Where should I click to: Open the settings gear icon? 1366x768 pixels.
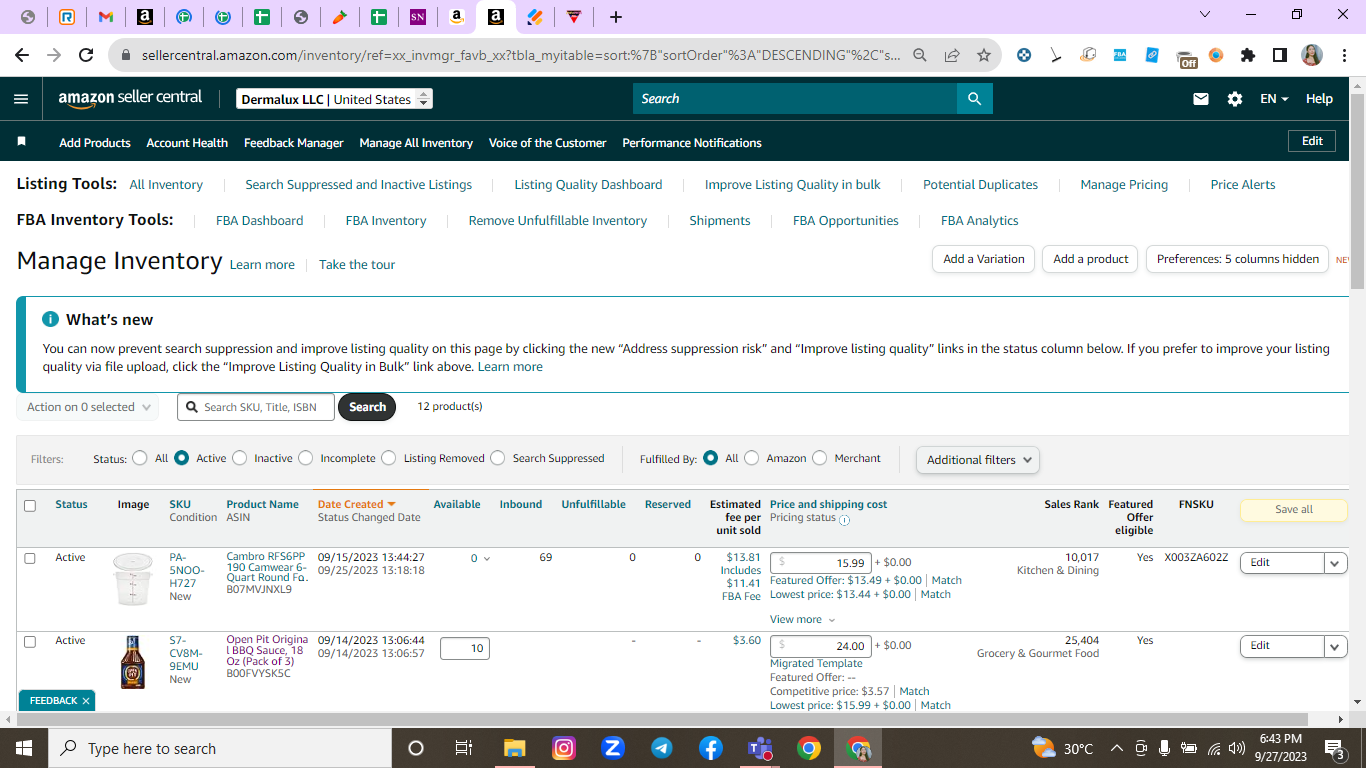point(1235,99)
